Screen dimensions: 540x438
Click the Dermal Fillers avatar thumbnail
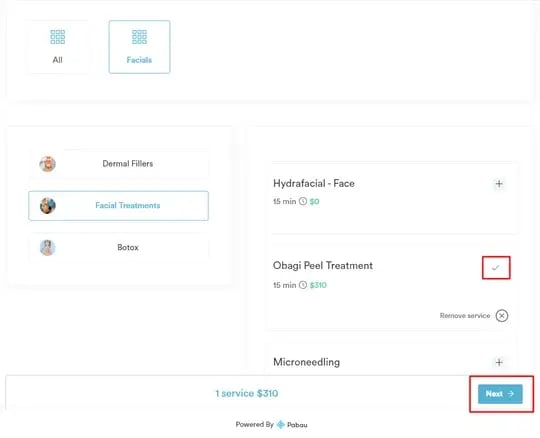tap(48, 164)
